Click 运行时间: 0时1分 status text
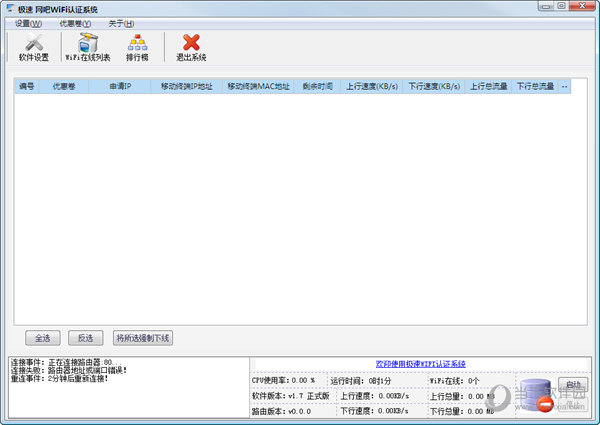Viewport: 600px width, 425px height. click(x=360, y=381)
